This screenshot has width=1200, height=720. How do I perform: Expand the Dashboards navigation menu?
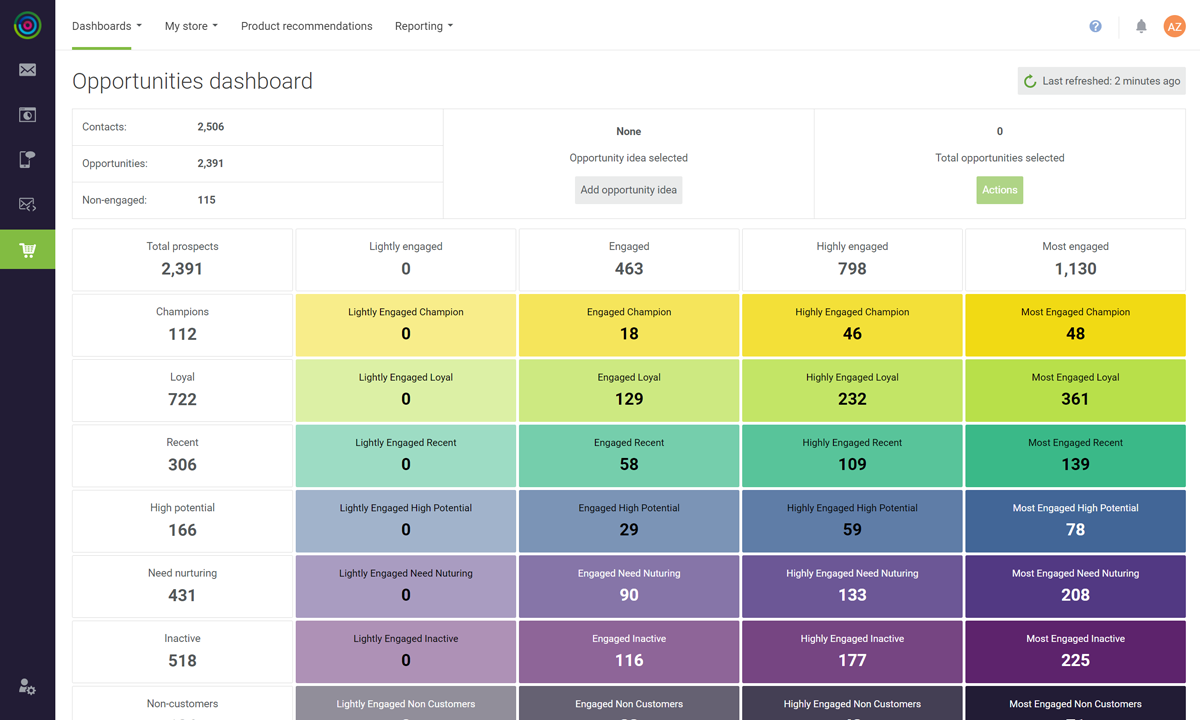tap(107, 25)
